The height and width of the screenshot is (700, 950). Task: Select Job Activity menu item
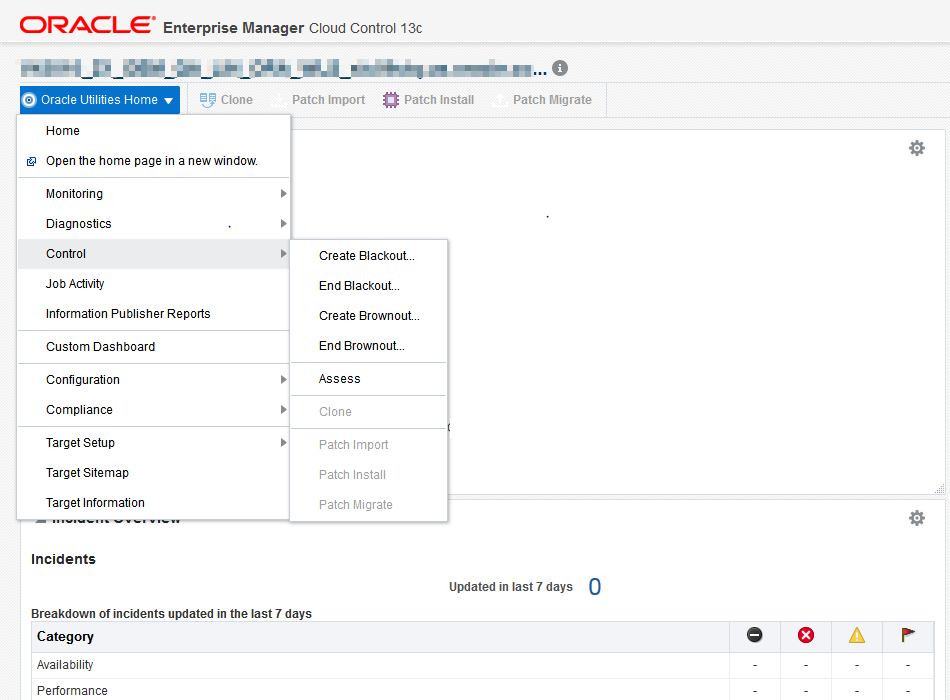153,284
